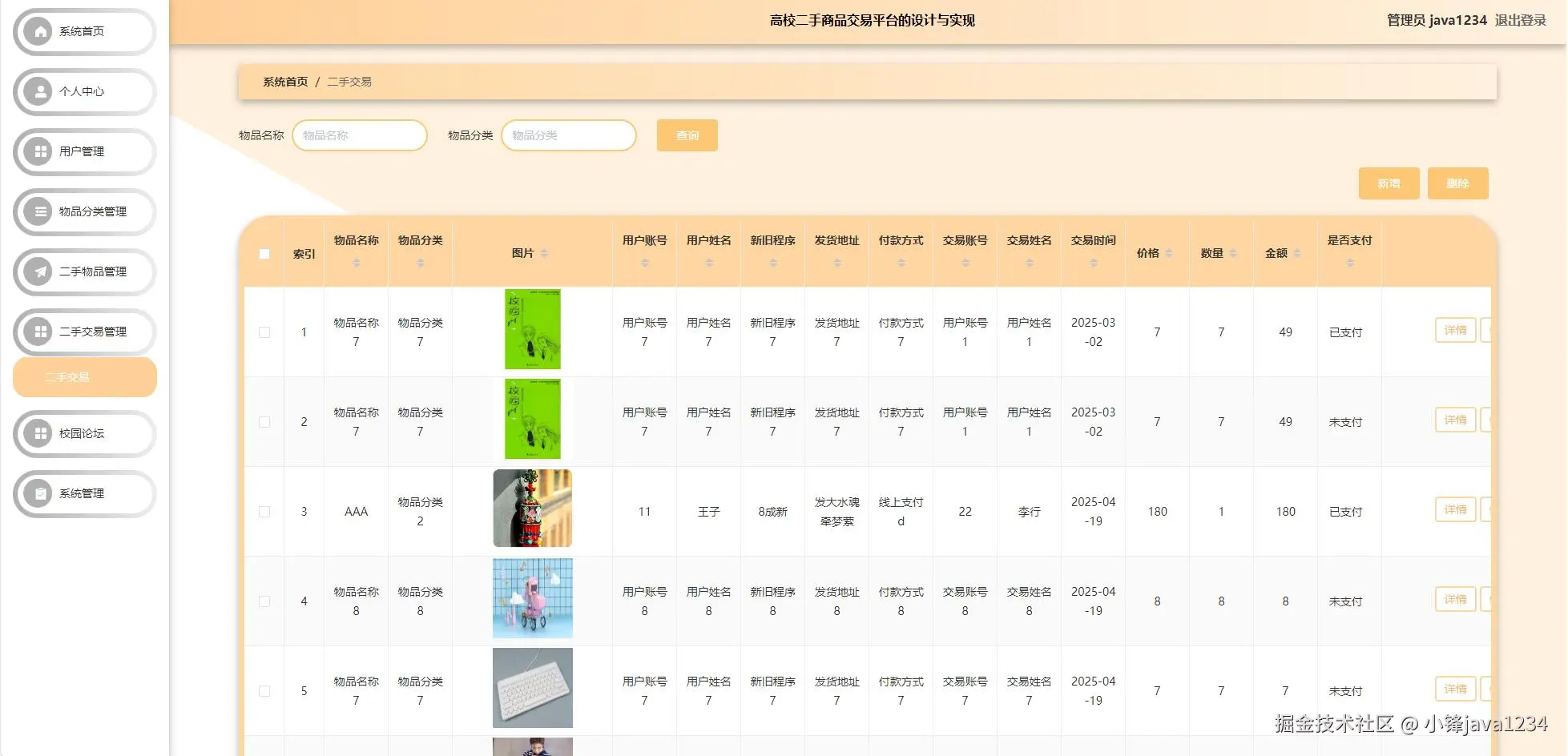Sort table by 用户账号 column arrows

[645, 263]
